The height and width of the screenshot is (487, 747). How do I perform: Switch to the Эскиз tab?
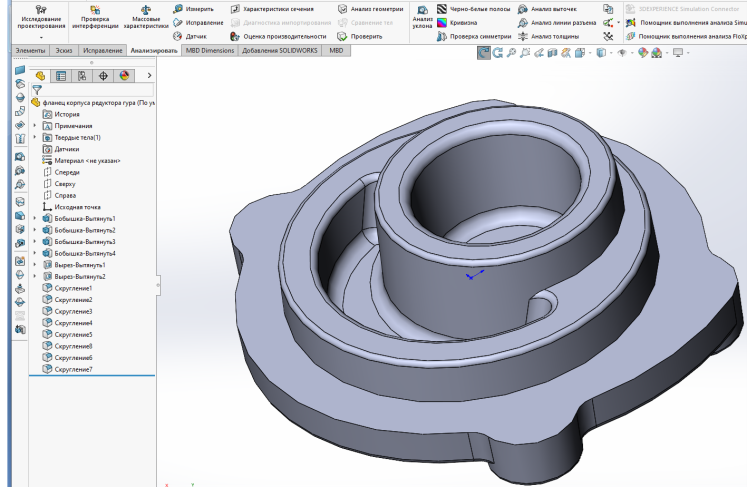coord(63,49)
